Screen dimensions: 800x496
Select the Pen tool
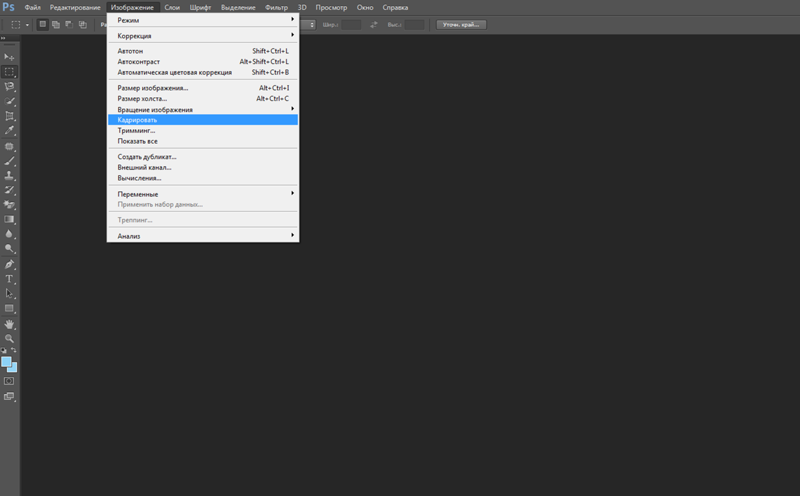click(x=9, y=264)
